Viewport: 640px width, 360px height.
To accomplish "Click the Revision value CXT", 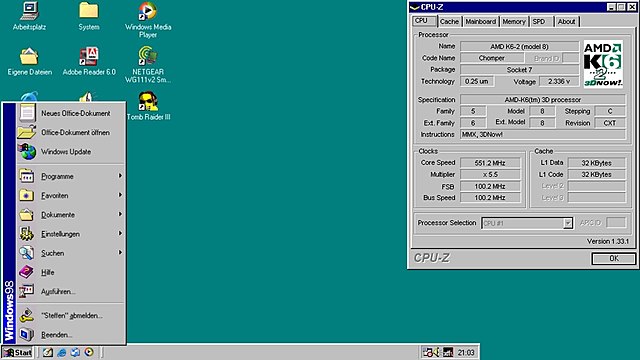I will (x=610, y=123).
